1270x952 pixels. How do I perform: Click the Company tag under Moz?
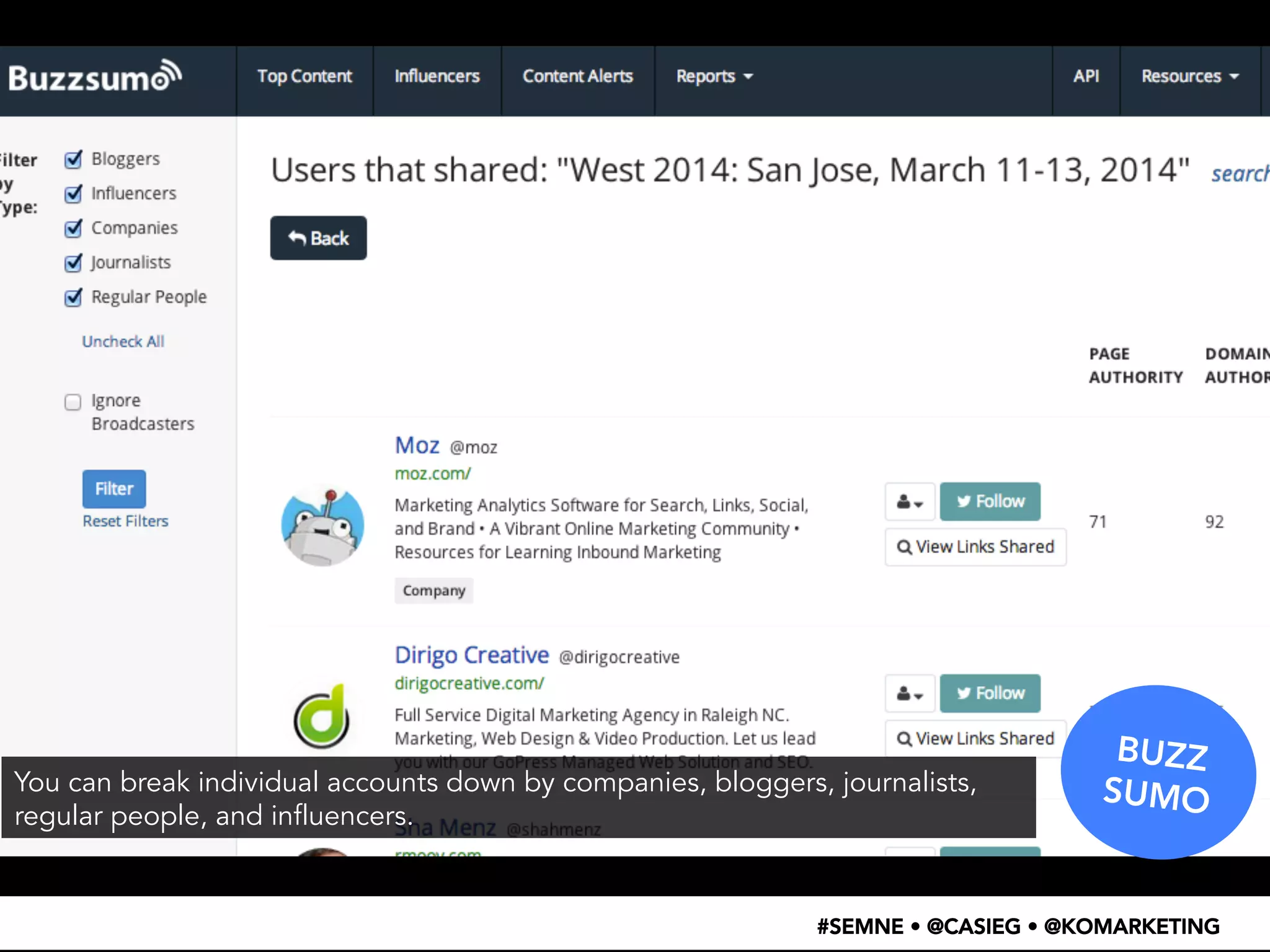pyautogui.click(x=434, y=591)
